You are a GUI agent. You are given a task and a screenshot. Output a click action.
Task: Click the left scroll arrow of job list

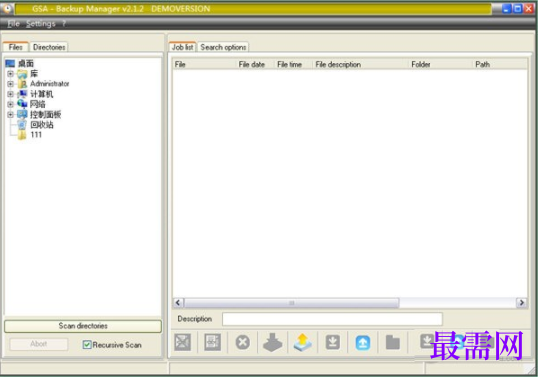pyautogui.click(x=178, y=303)
